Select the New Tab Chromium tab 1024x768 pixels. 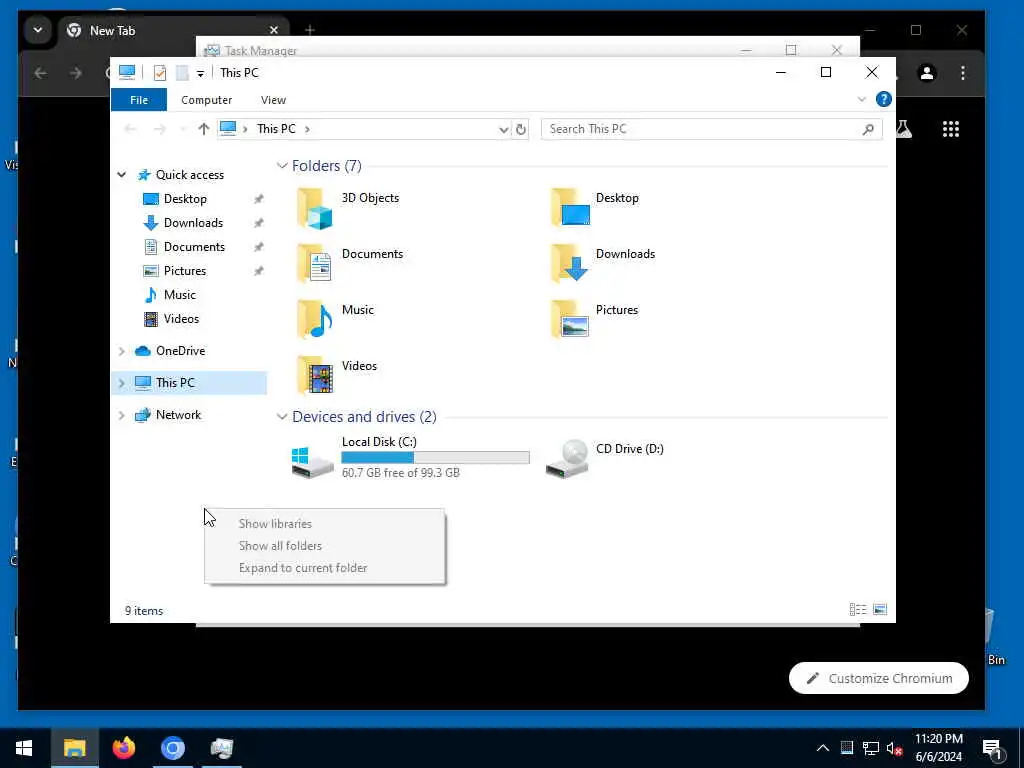tap(173, 31)
